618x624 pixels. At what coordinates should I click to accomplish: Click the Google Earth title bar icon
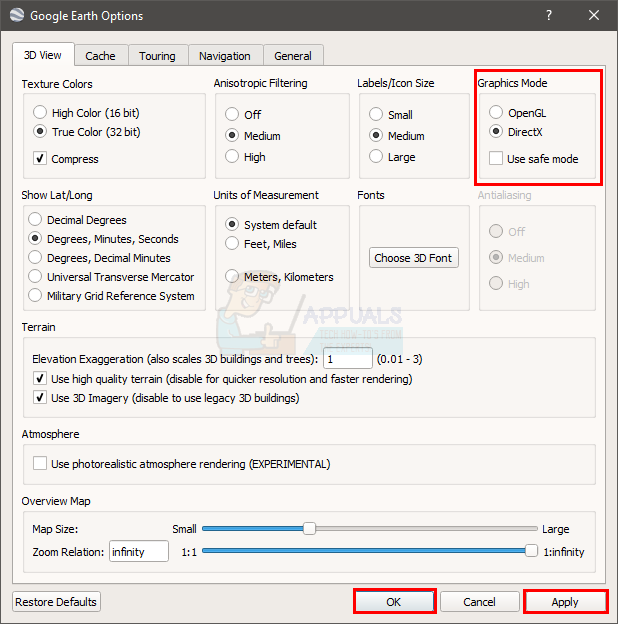click(17, 15)
